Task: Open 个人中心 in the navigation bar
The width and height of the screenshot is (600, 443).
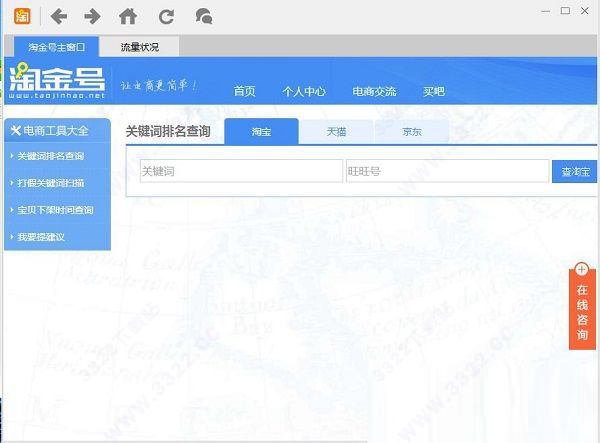Action: click(304, 91)
